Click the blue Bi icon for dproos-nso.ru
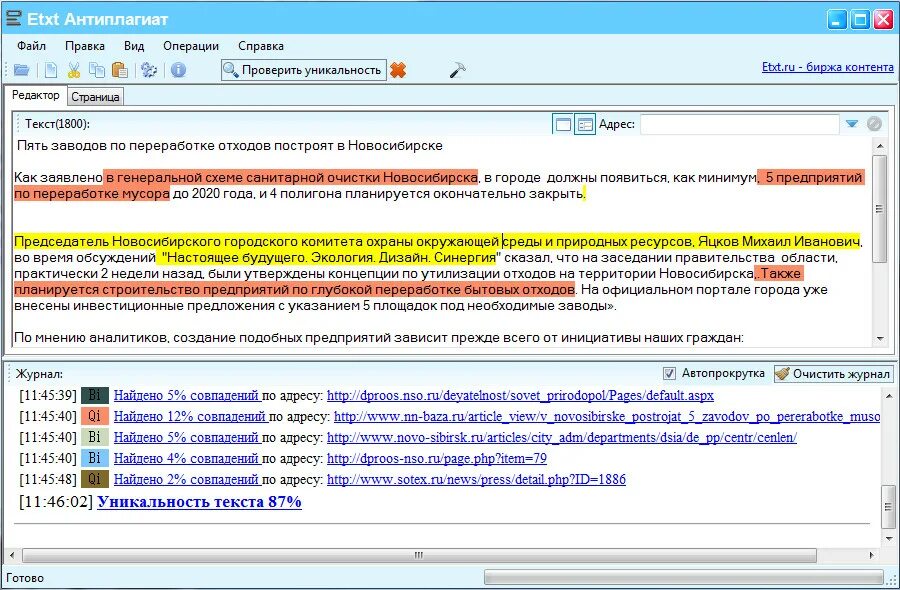The width and height of the screenshot is (900, 590). point(95,458)
